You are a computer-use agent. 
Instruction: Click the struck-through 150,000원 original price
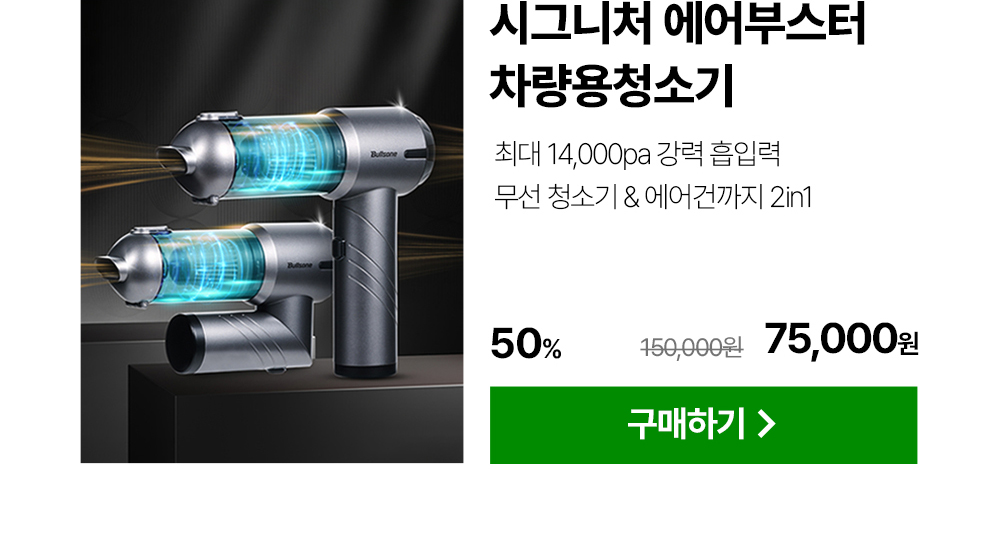click(691, 348)
